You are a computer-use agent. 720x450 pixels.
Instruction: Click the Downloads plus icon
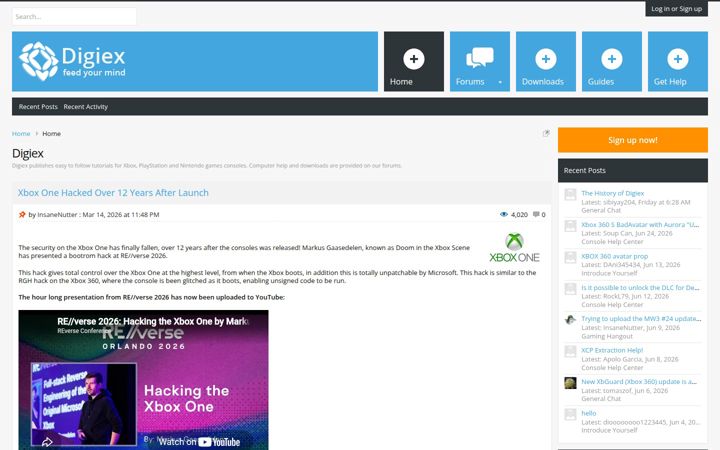[x=546, y=59]
